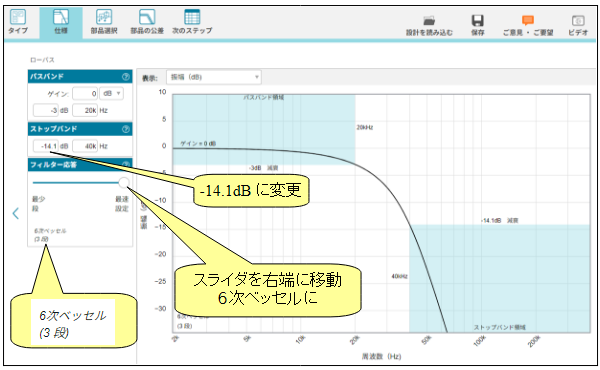This screenshot has height=370, width=600.
Task: Collapse panel with left chevron arrow
Action: pos(16,213)
